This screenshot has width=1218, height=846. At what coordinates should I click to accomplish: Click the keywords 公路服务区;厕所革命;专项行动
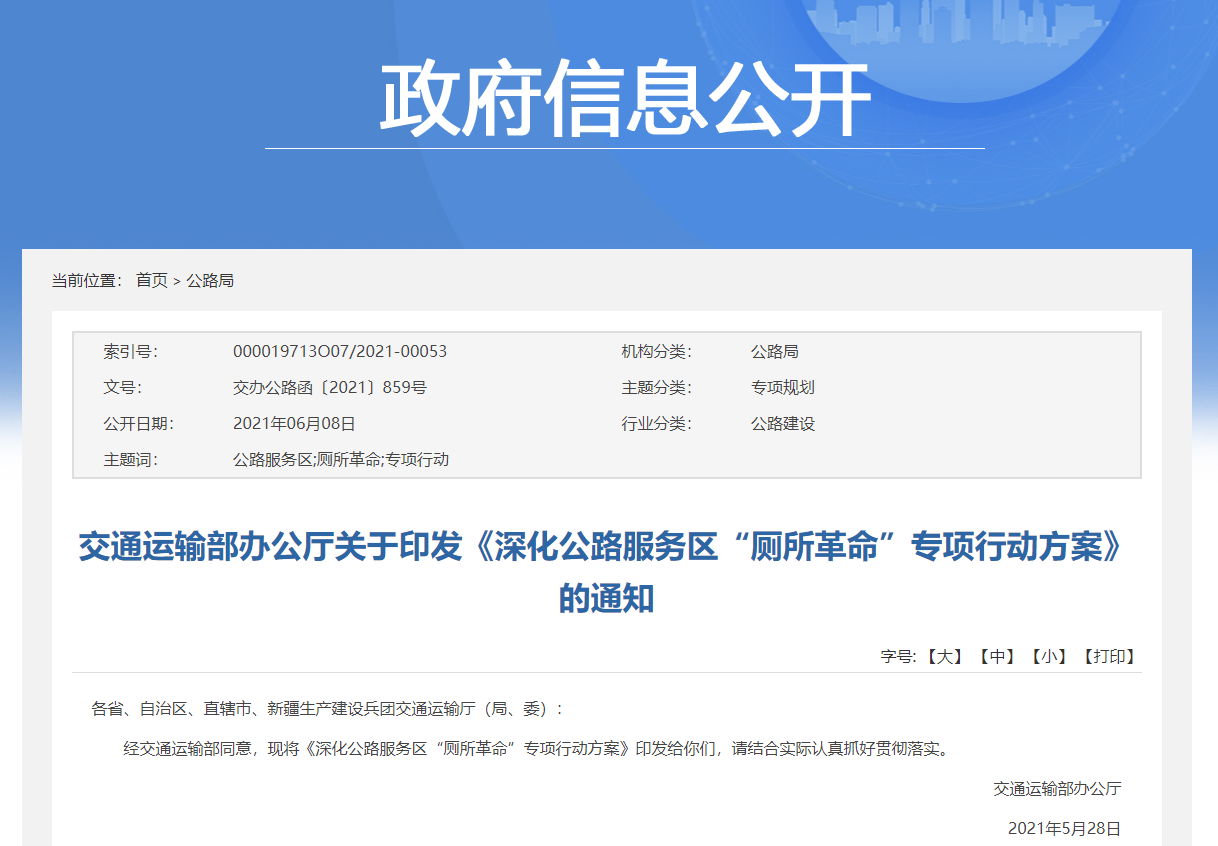[341, 460]
